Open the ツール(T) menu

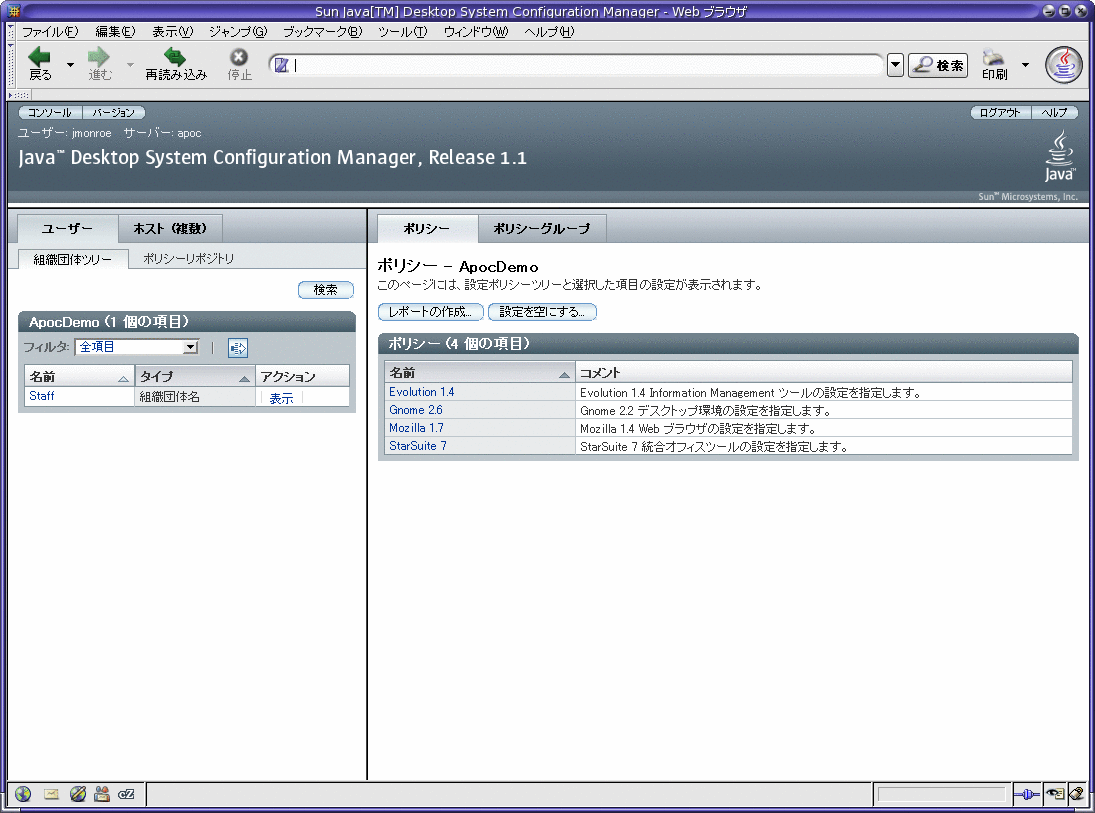[402, 31]
